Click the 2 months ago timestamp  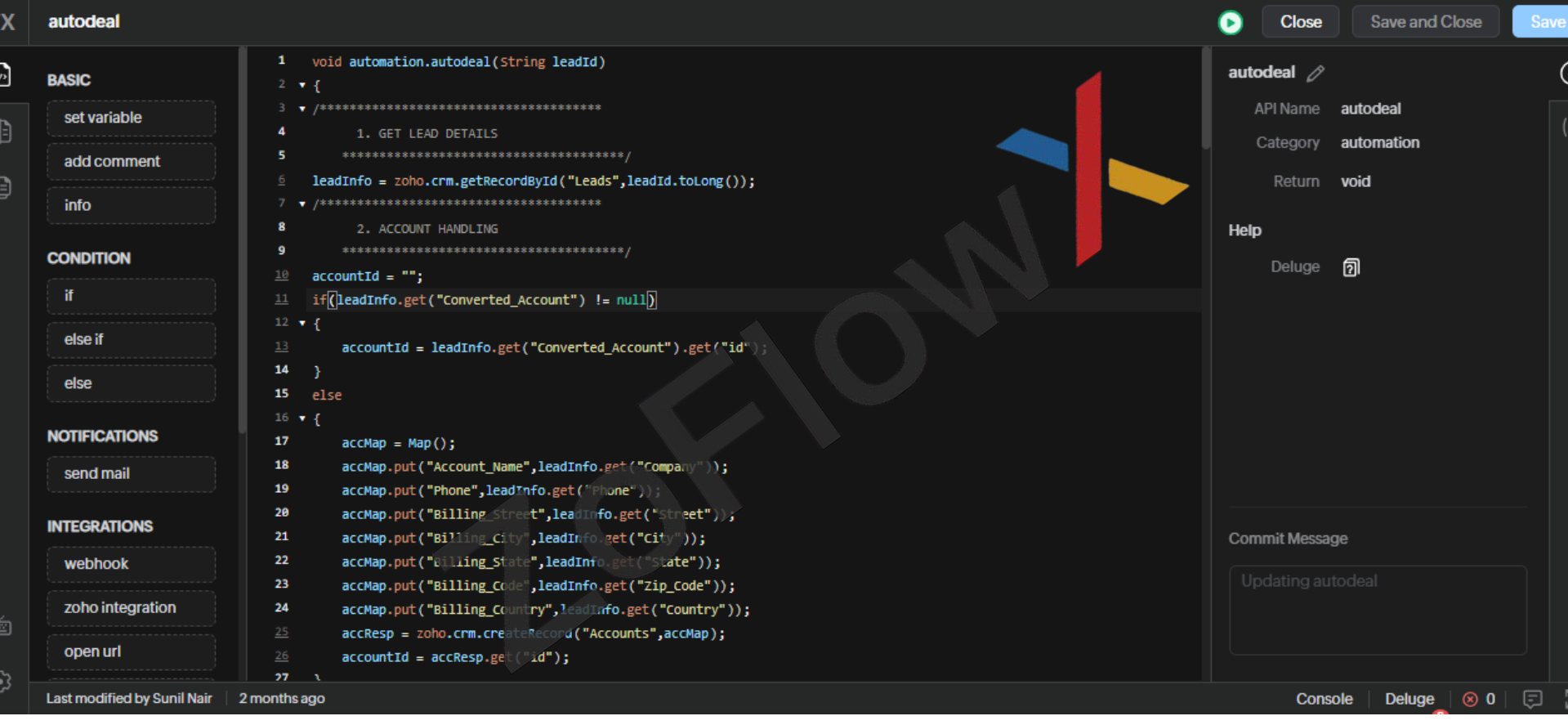click(282, 699)
